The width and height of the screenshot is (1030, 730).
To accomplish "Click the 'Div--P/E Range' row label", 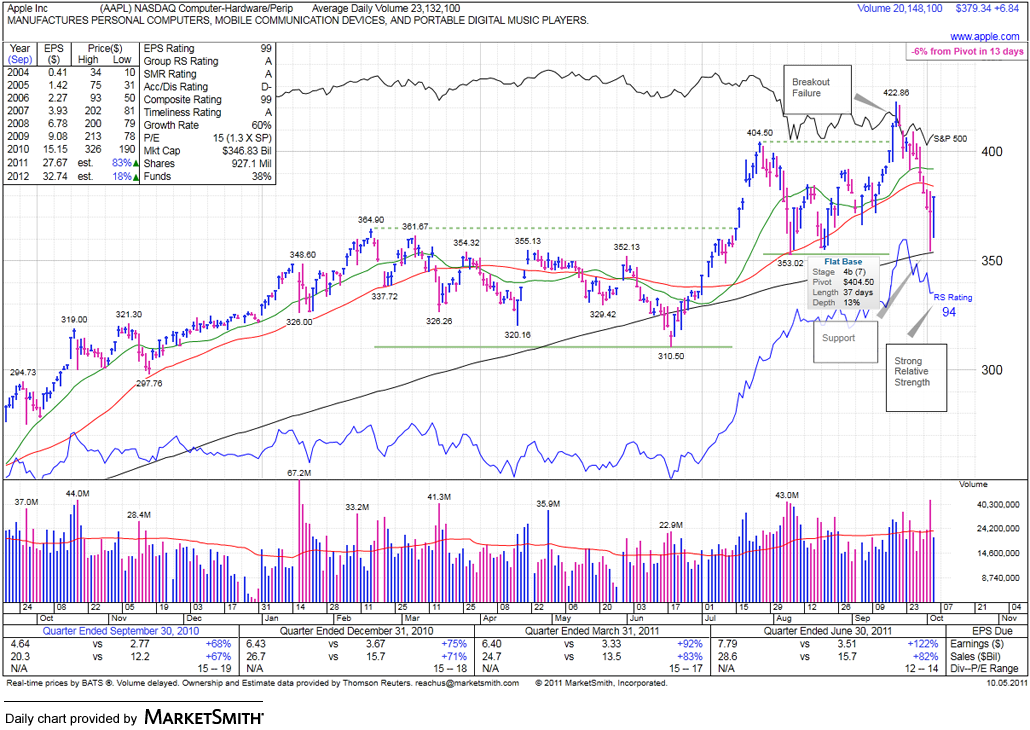I will [x=984, y=669].
